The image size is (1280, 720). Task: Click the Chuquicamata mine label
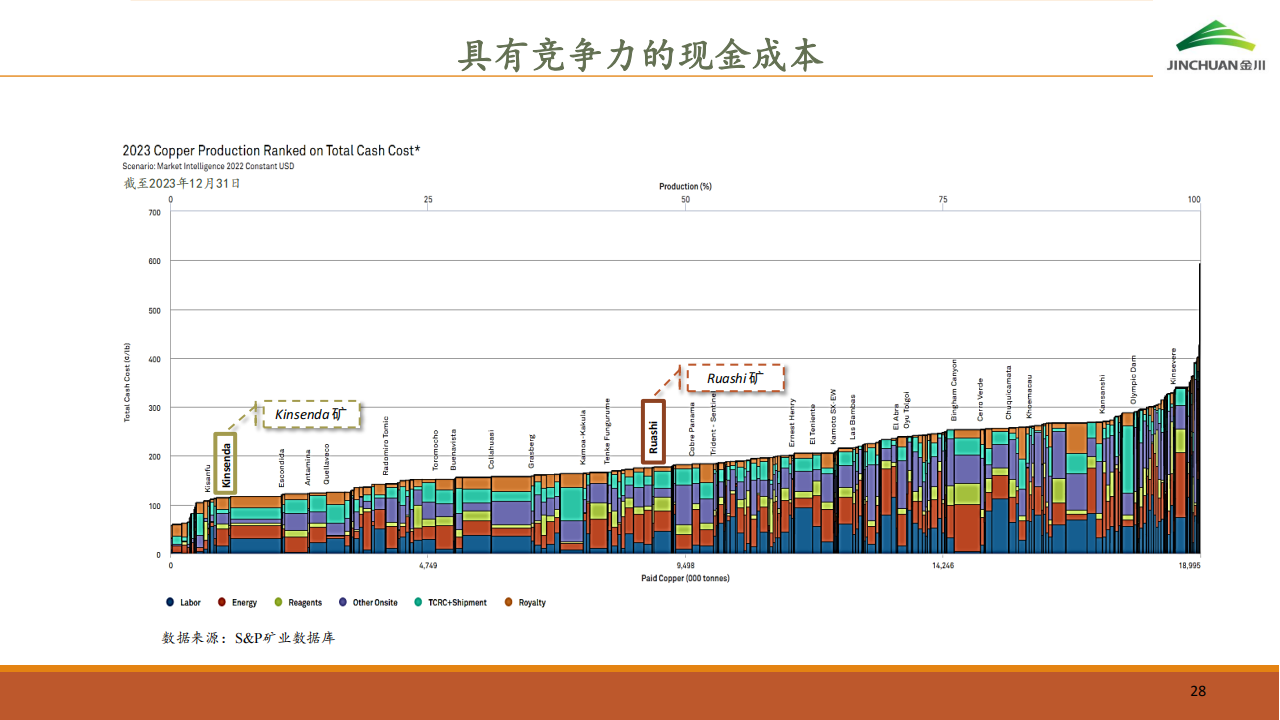(1009, 392)
